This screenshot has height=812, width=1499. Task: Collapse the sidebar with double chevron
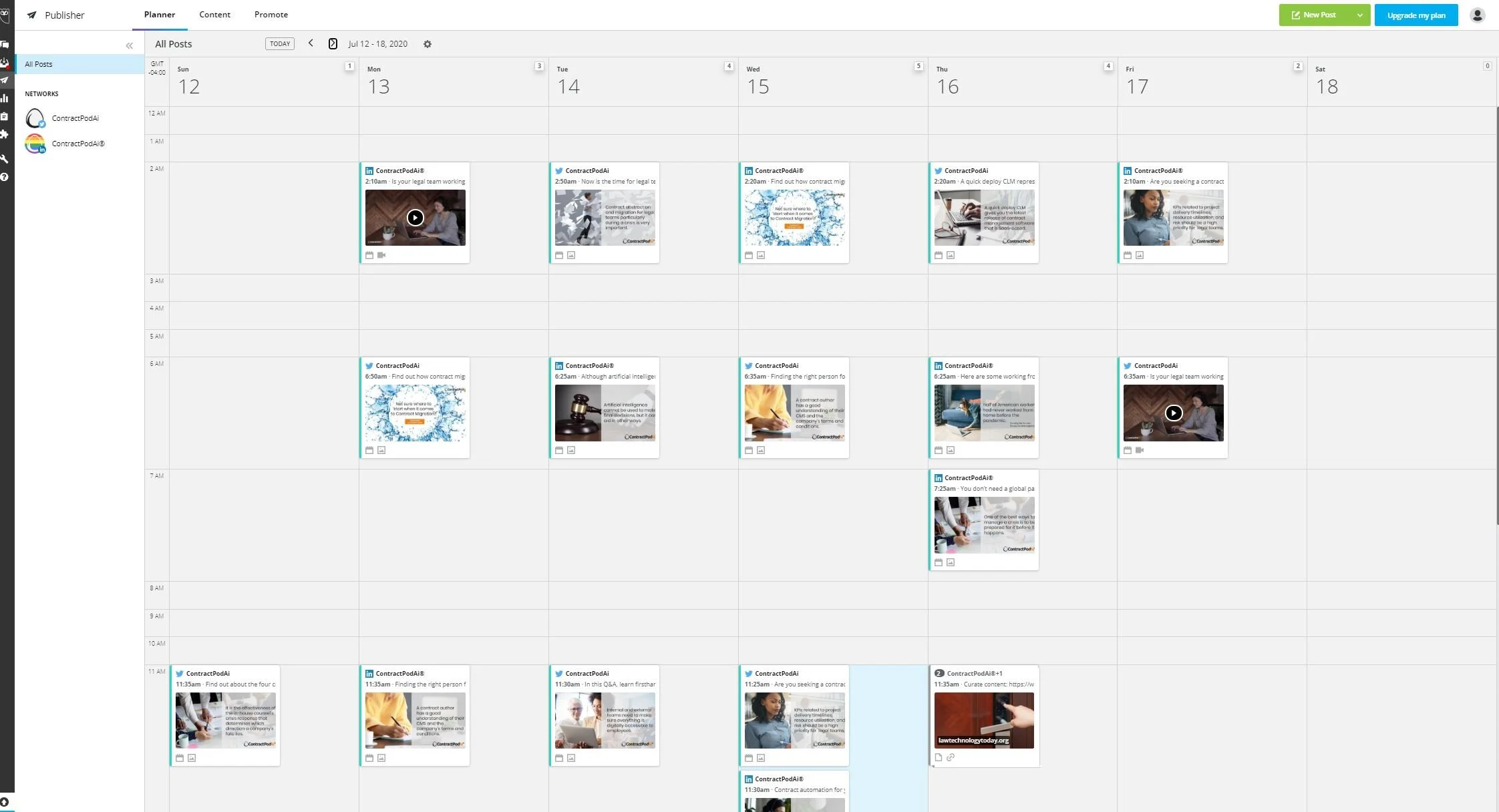point(129,45)
